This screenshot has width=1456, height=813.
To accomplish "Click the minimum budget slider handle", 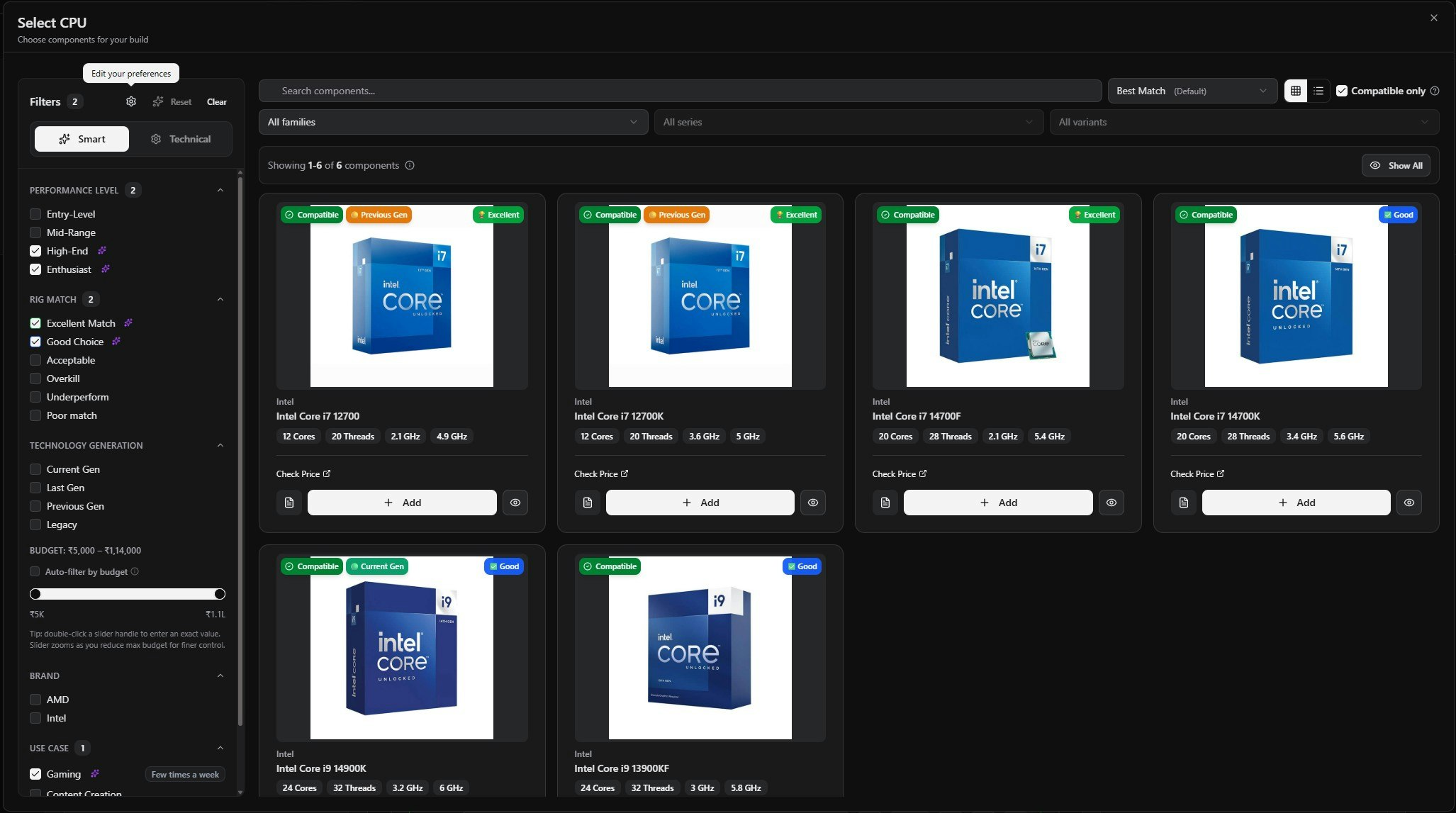I will click(35, 594).
